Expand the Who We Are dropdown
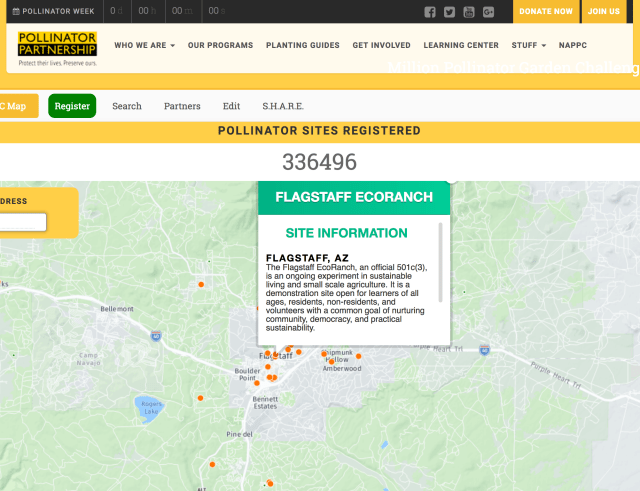Image resolution: width=640 pixels, height=491 pixels. pos(144,46)
